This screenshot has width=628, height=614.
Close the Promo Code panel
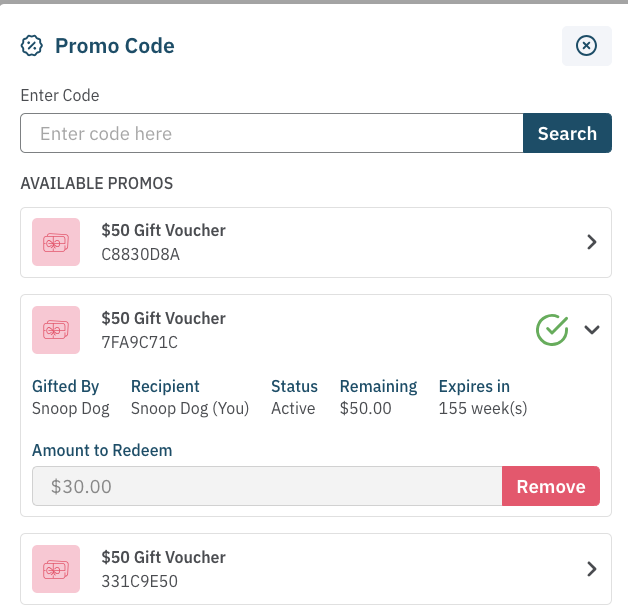point(587,46)
